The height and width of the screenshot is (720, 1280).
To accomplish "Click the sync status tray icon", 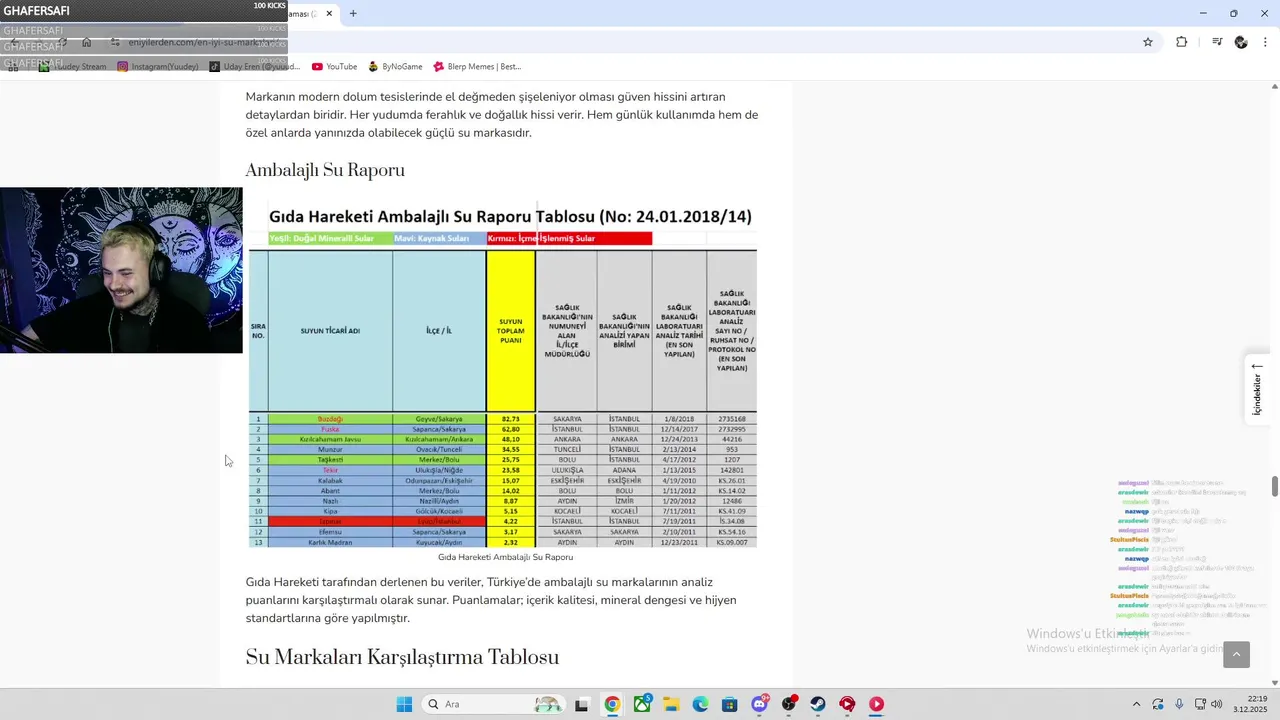I will [1158, 704].
